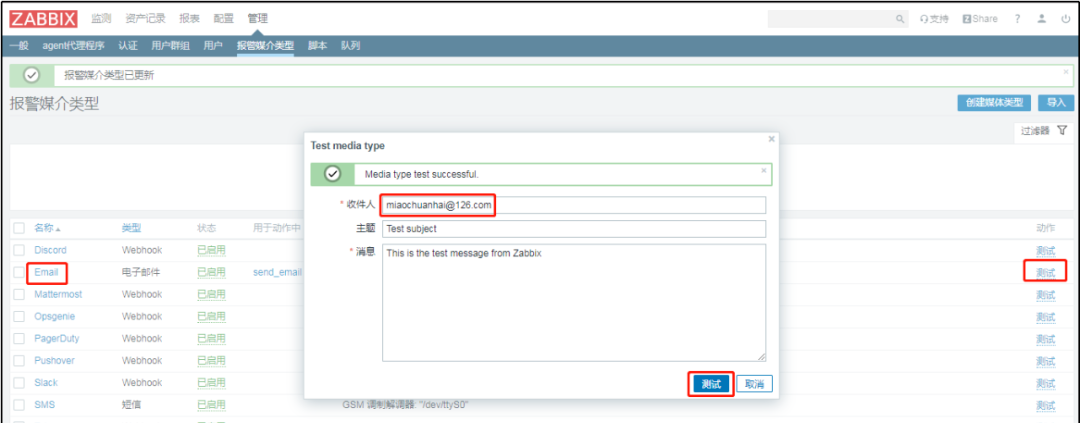Open the 管理 menu
The height and width of the screenshot is (423, 1080).
[x=258, y=19]
